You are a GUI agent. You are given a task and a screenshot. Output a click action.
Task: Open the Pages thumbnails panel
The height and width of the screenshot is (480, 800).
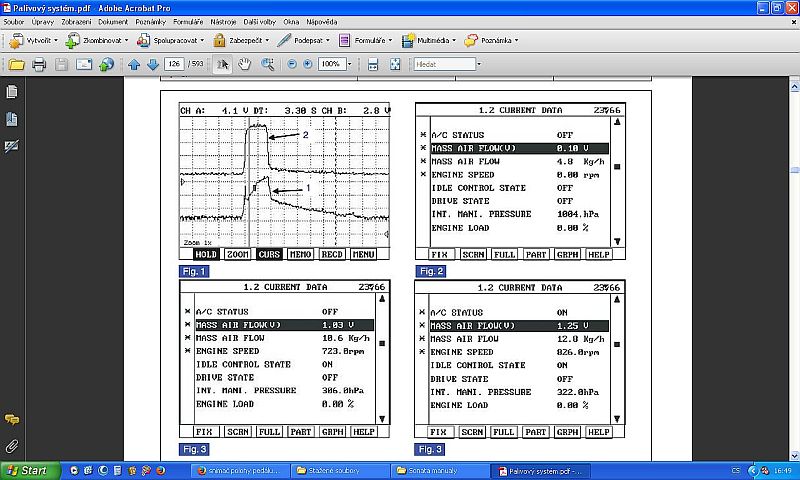[12, 92]
